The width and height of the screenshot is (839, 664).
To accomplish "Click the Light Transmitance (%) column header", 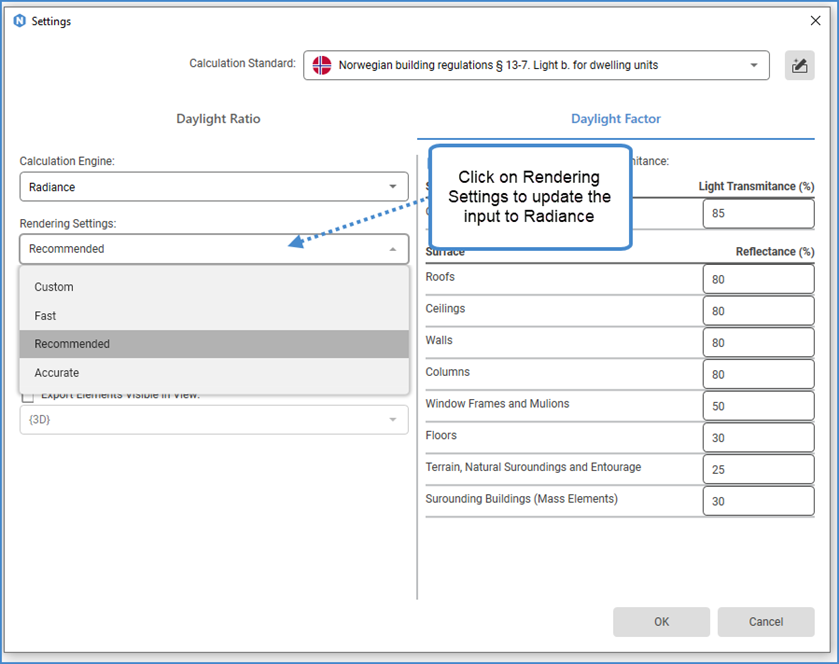I will (756, 186).
